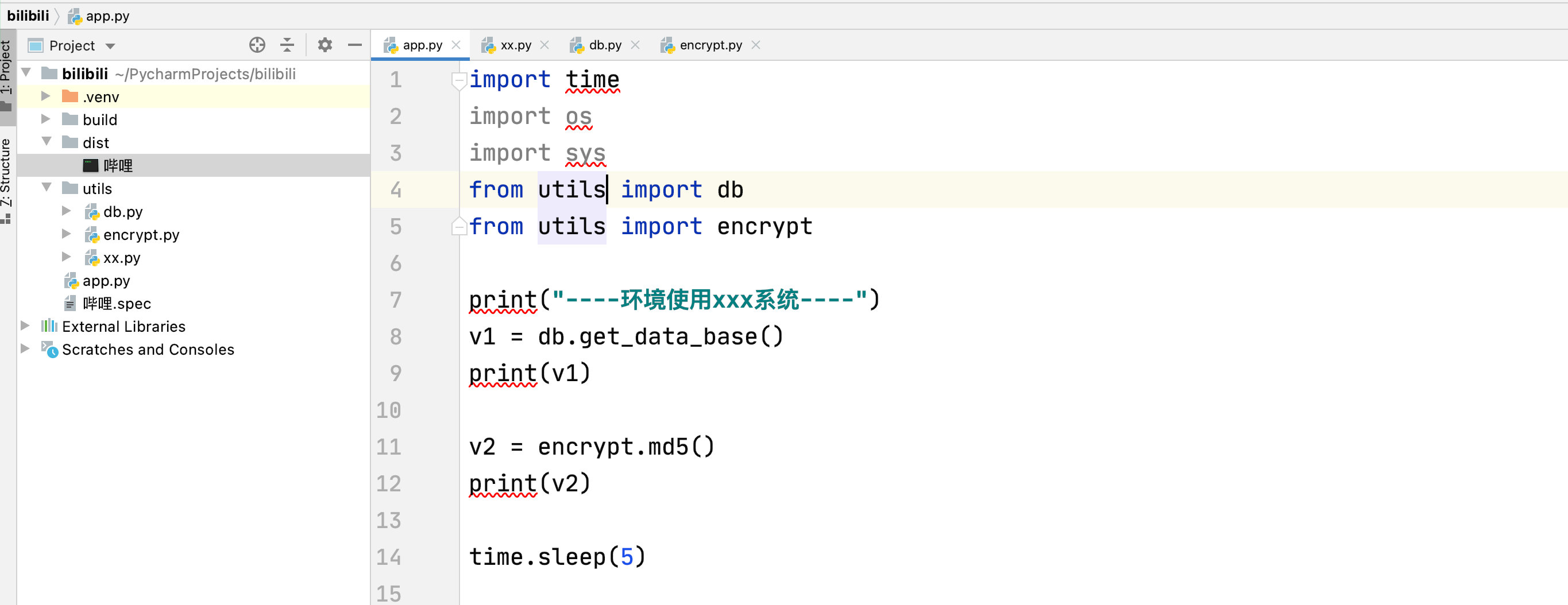This screenshot has height=605, width=1568.
Task: Select the build folder row
Action: [x=194, y=120]
